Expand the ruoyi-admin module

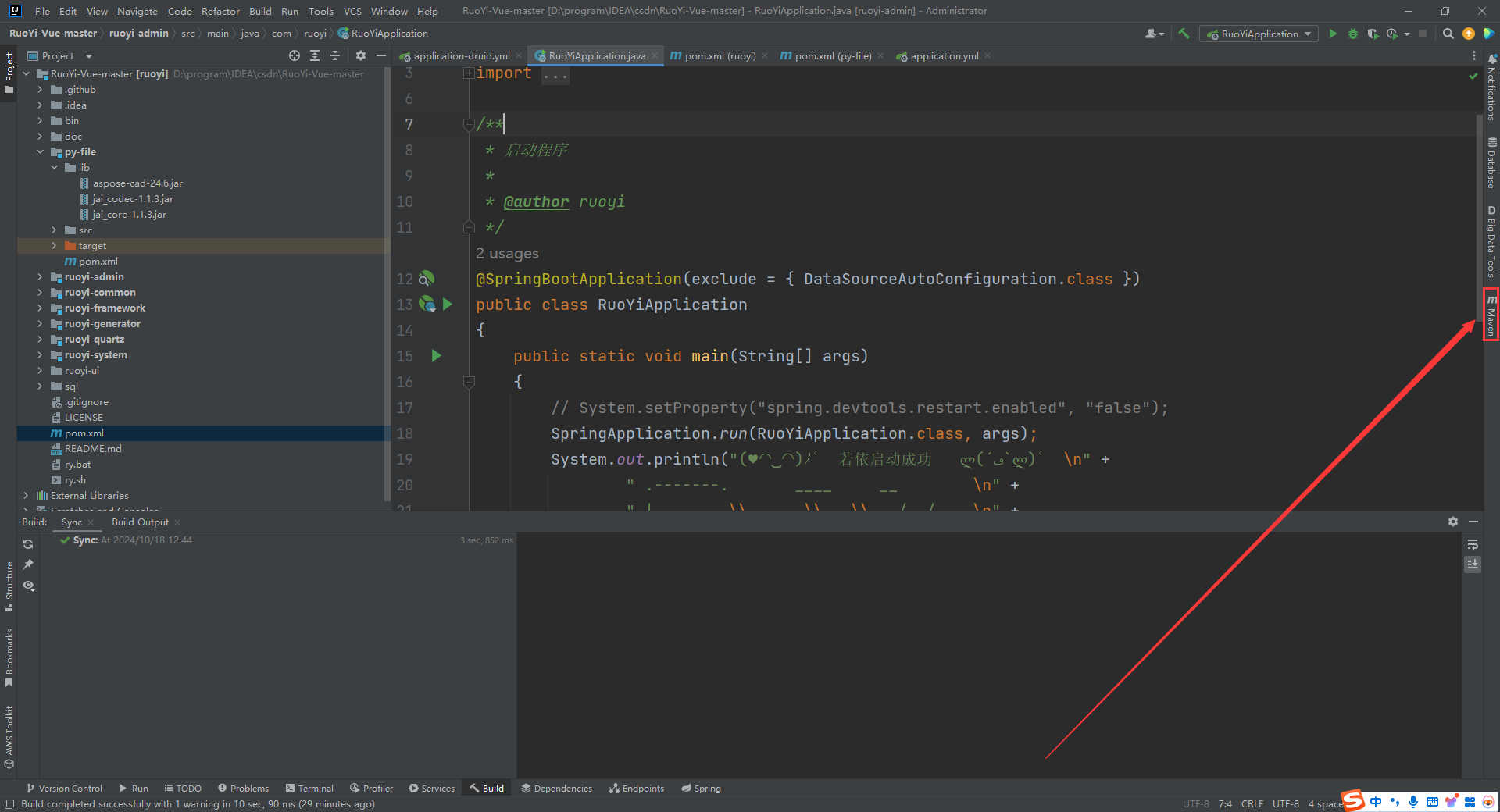[40, 277]
